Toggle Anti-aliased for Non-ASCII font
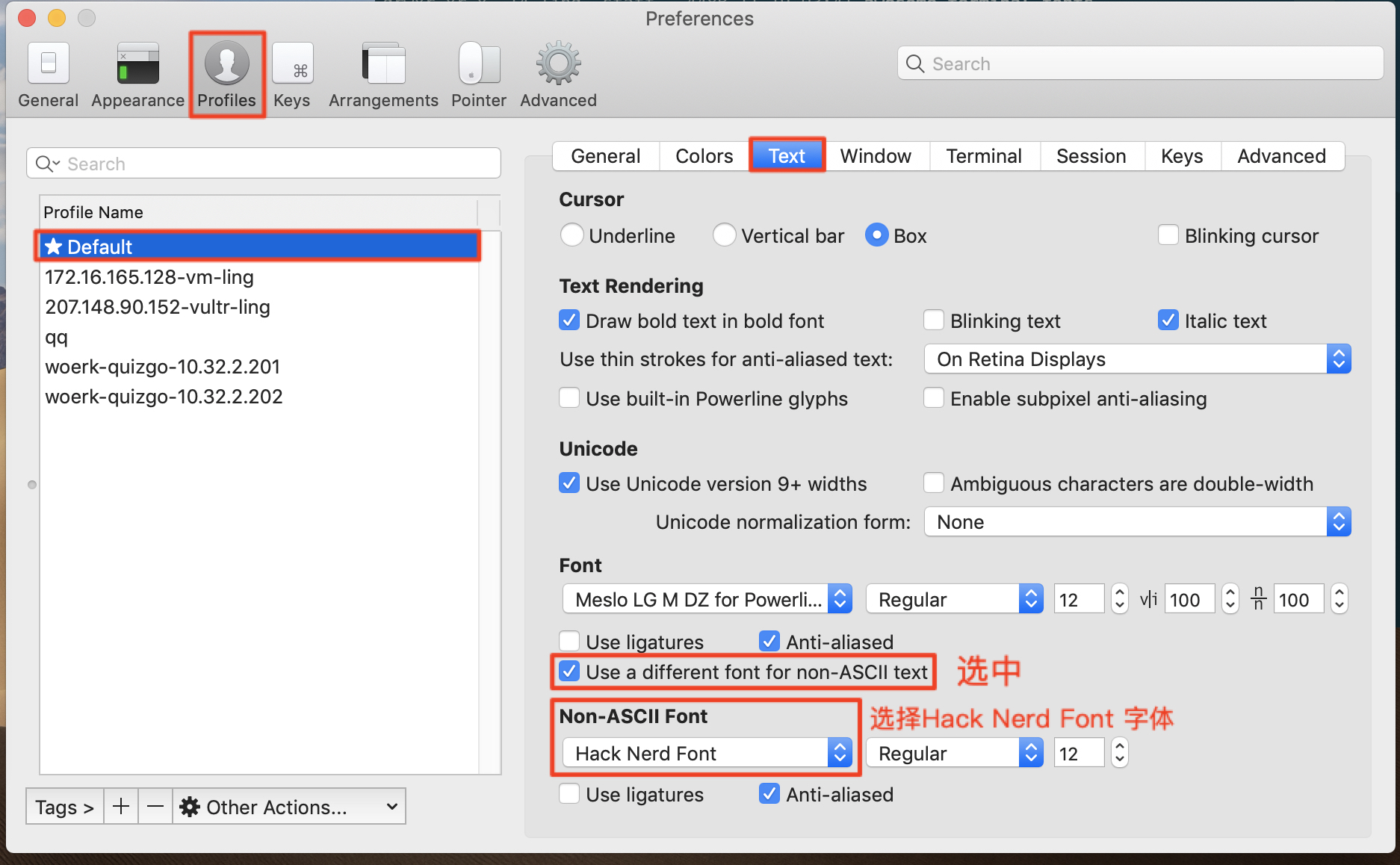This screenshot has height=865, width=1400. [x=769, y=794]
